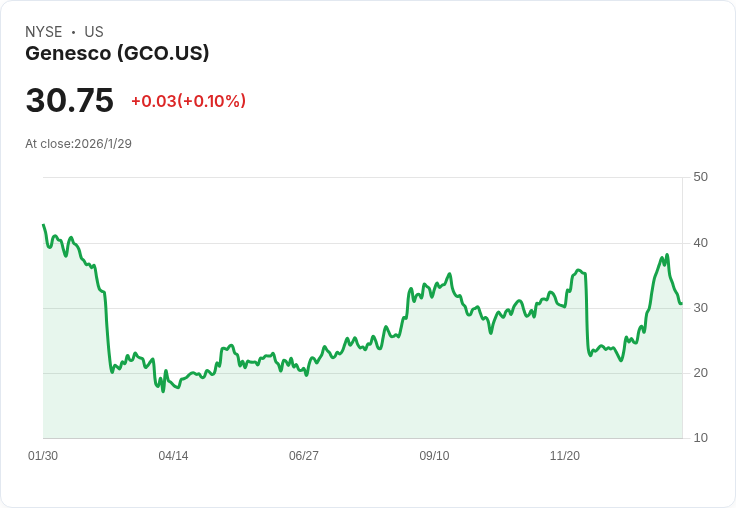The image size is (736, 508).
Task: Click the Genesco (GCO.US) stock title
Action: [117, 54]
